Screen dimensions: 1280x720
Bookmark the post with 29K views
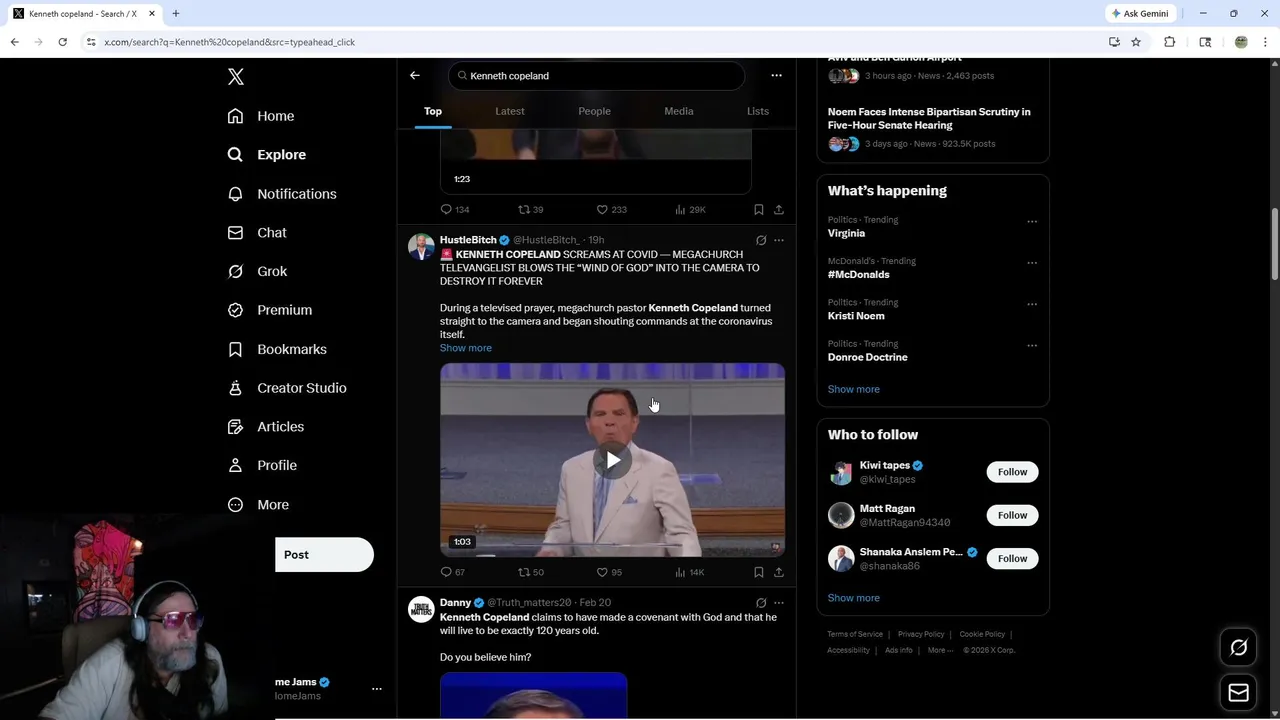(x=759, y=209)
